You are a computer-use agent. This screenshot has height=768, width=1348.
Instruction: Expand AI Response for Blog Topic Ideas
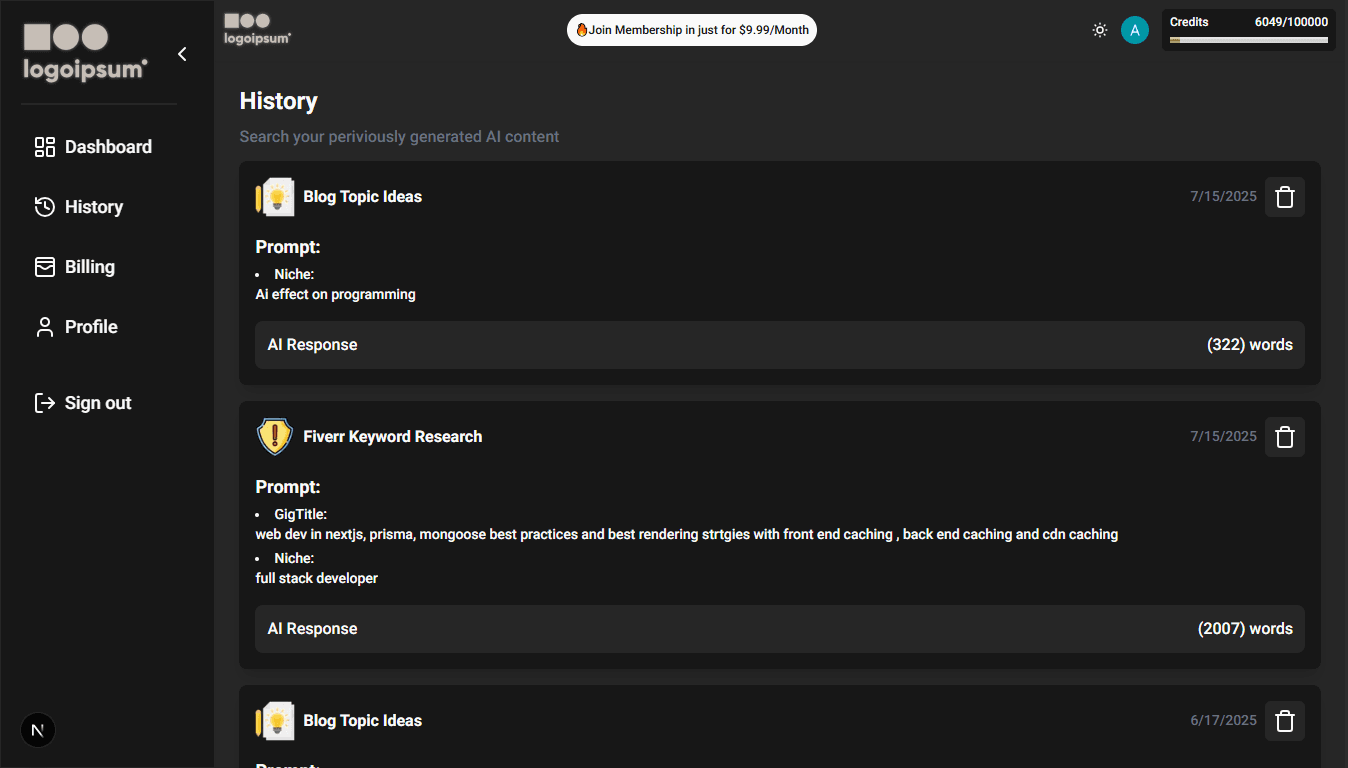pyautogui.click(x=780, y=344)
